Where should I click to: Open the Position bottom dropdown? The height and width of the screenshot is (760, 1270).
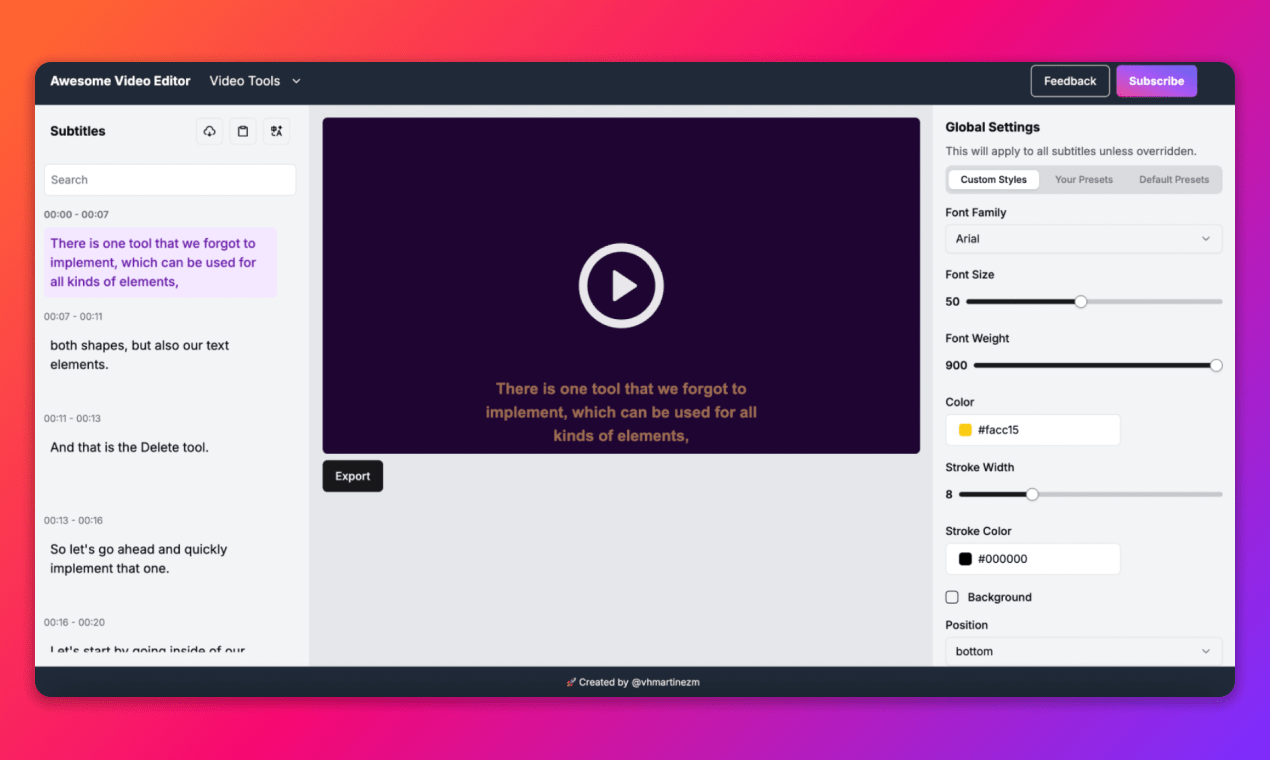pos(1084,651)
